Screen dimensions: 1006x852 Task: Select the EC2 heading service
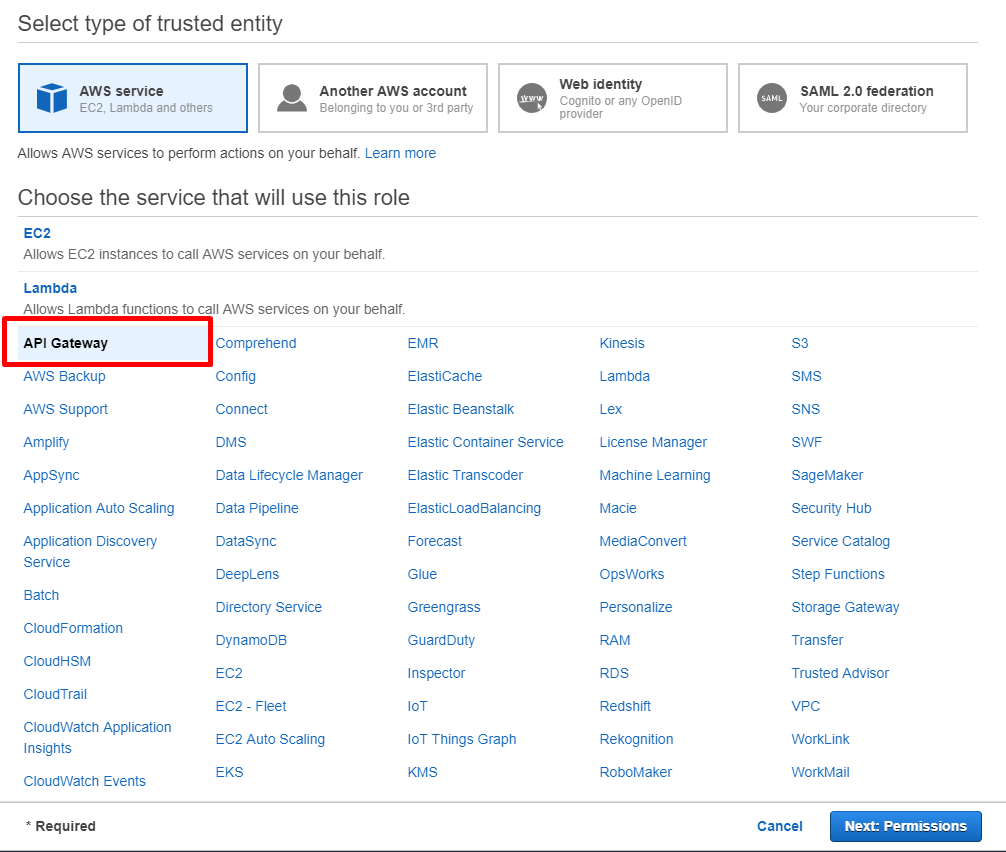(37, 234)
